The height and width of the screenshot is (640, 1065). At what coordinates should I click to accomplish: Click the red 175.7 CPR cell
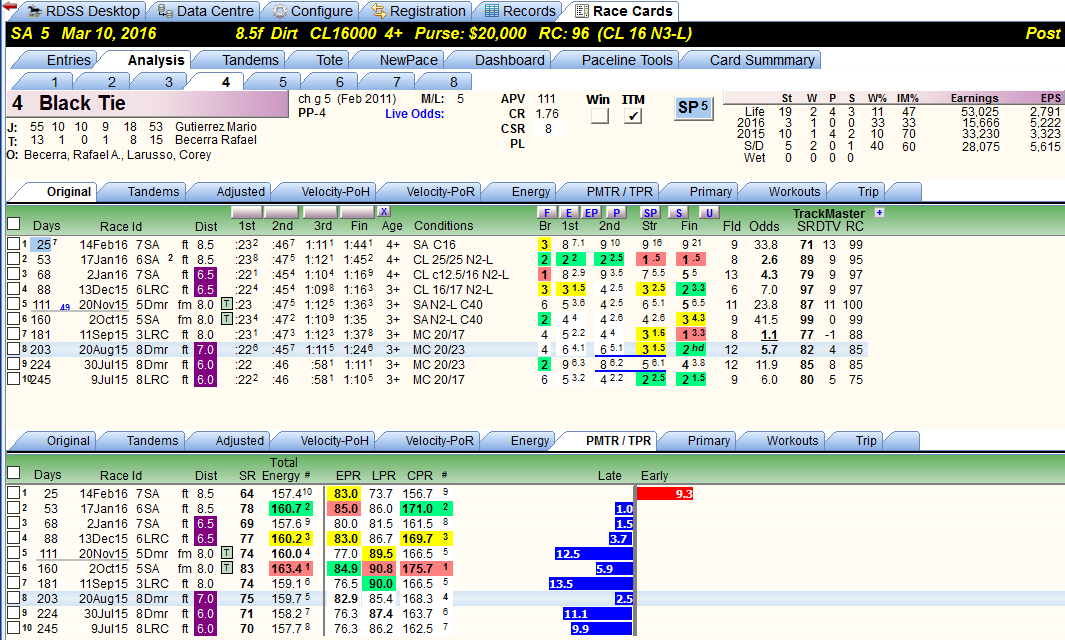[x=425, y=568]
